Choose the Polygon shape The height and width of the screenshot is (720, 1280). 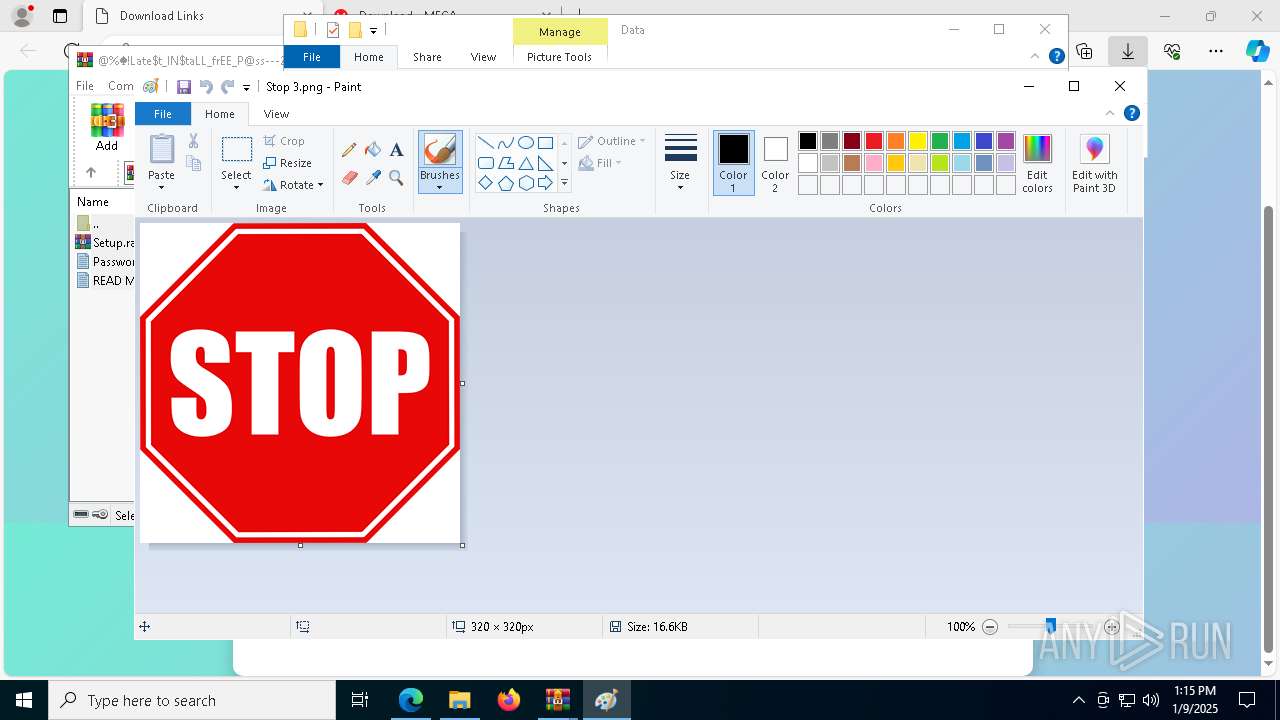point(505,163)
